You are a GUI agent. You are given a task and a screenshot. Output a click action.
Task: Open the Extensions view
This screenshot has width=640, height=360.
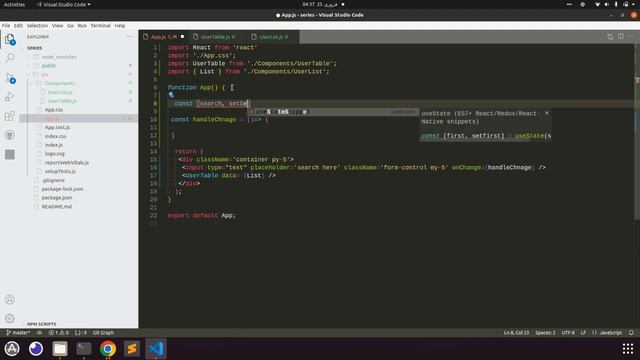click(10, 116)
